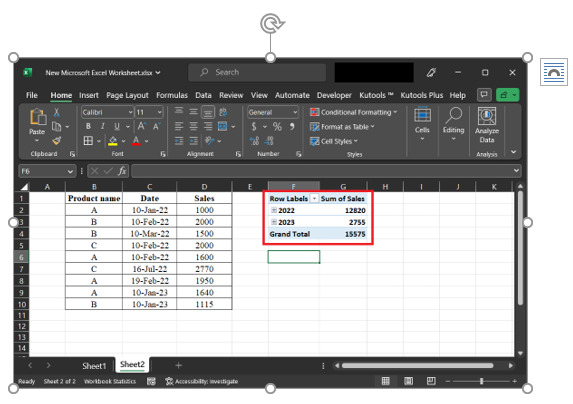The image size is (573, 404).
Task: Expand the 2023 pivot row group
Action: point(274,222)
